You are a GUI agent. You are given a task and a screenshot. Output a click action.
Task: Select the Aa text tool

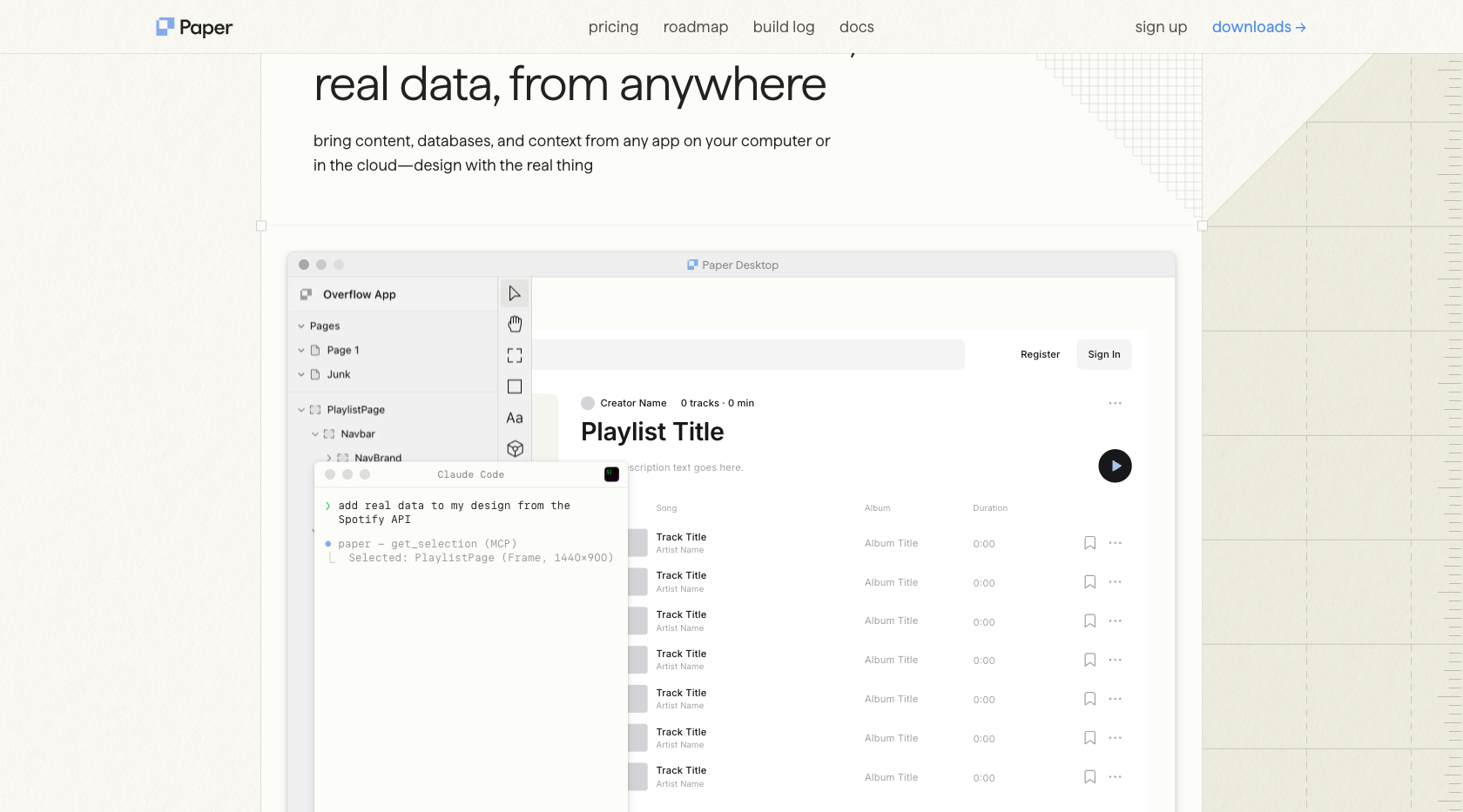514,418
